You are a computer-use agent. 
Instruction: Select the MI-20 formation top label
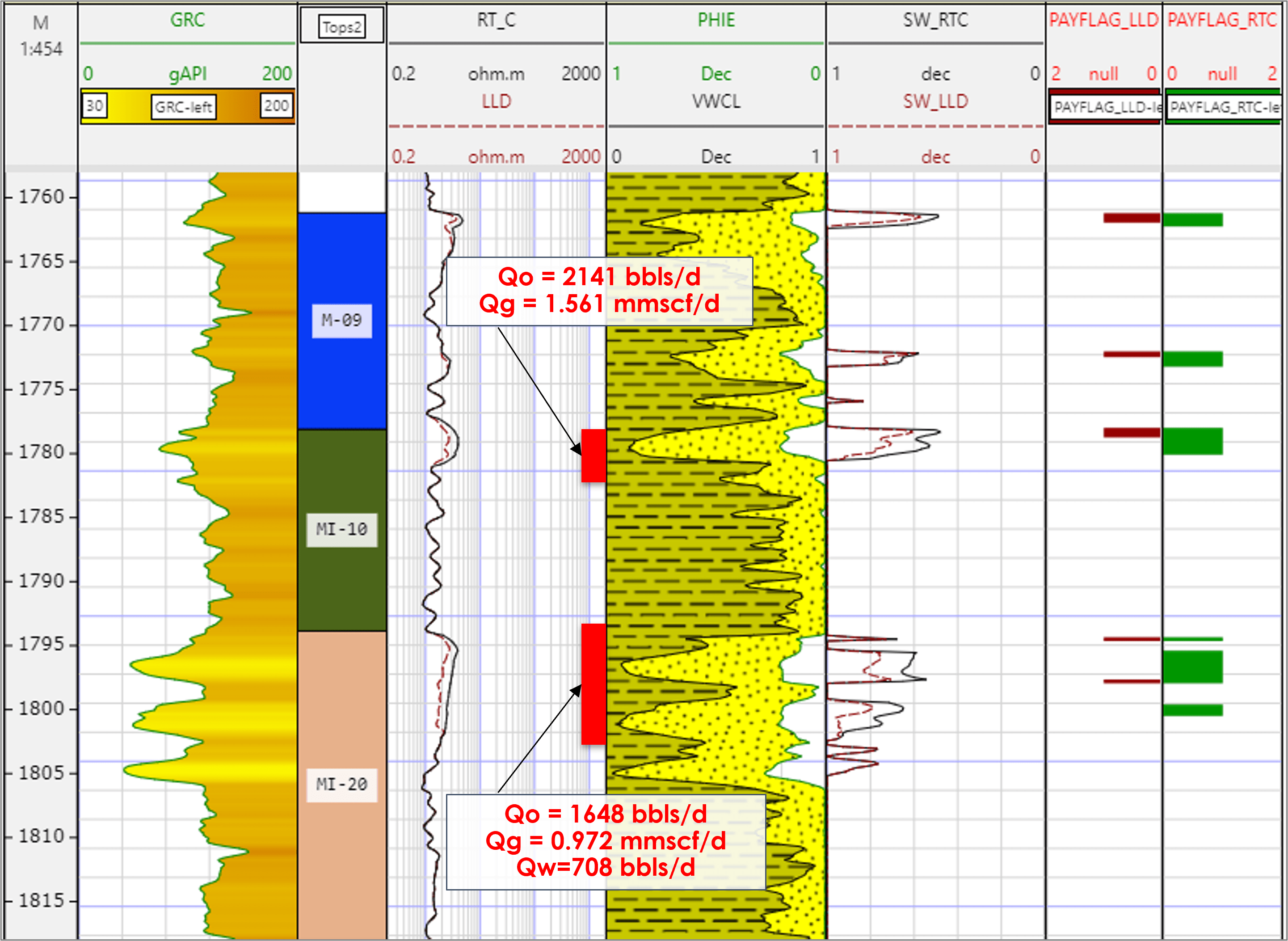pyautogui.click(x=341, y=785)
